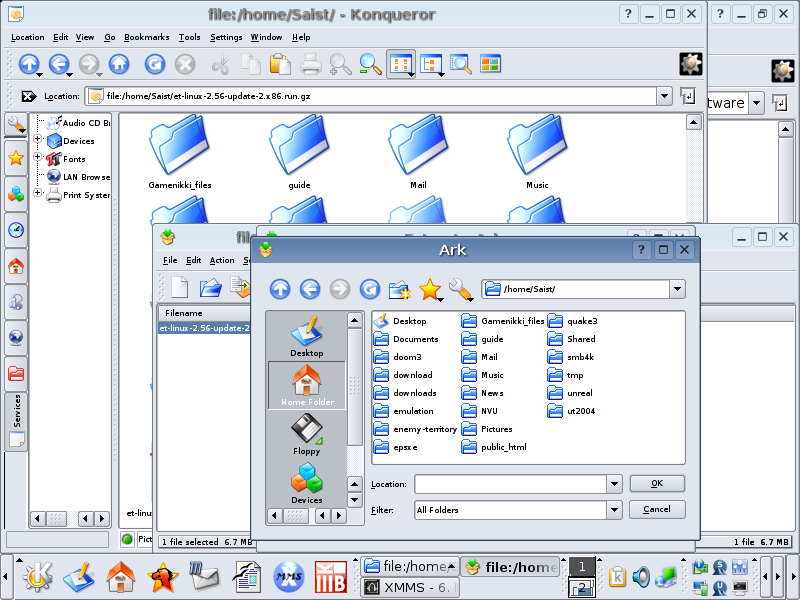
Task: Click Cancel in the Ark dialog
Action: (x=657, y=510)
